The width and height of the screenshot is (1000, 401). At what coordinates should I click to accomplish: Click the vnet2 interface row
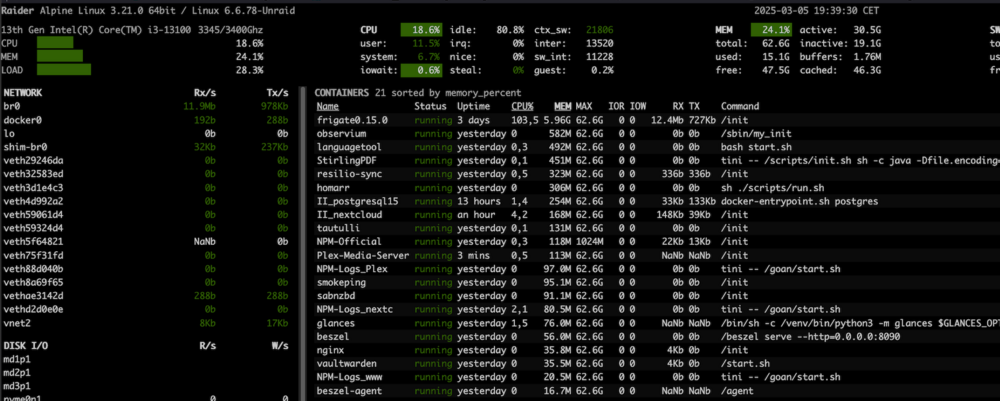click(x=145, y=323)
